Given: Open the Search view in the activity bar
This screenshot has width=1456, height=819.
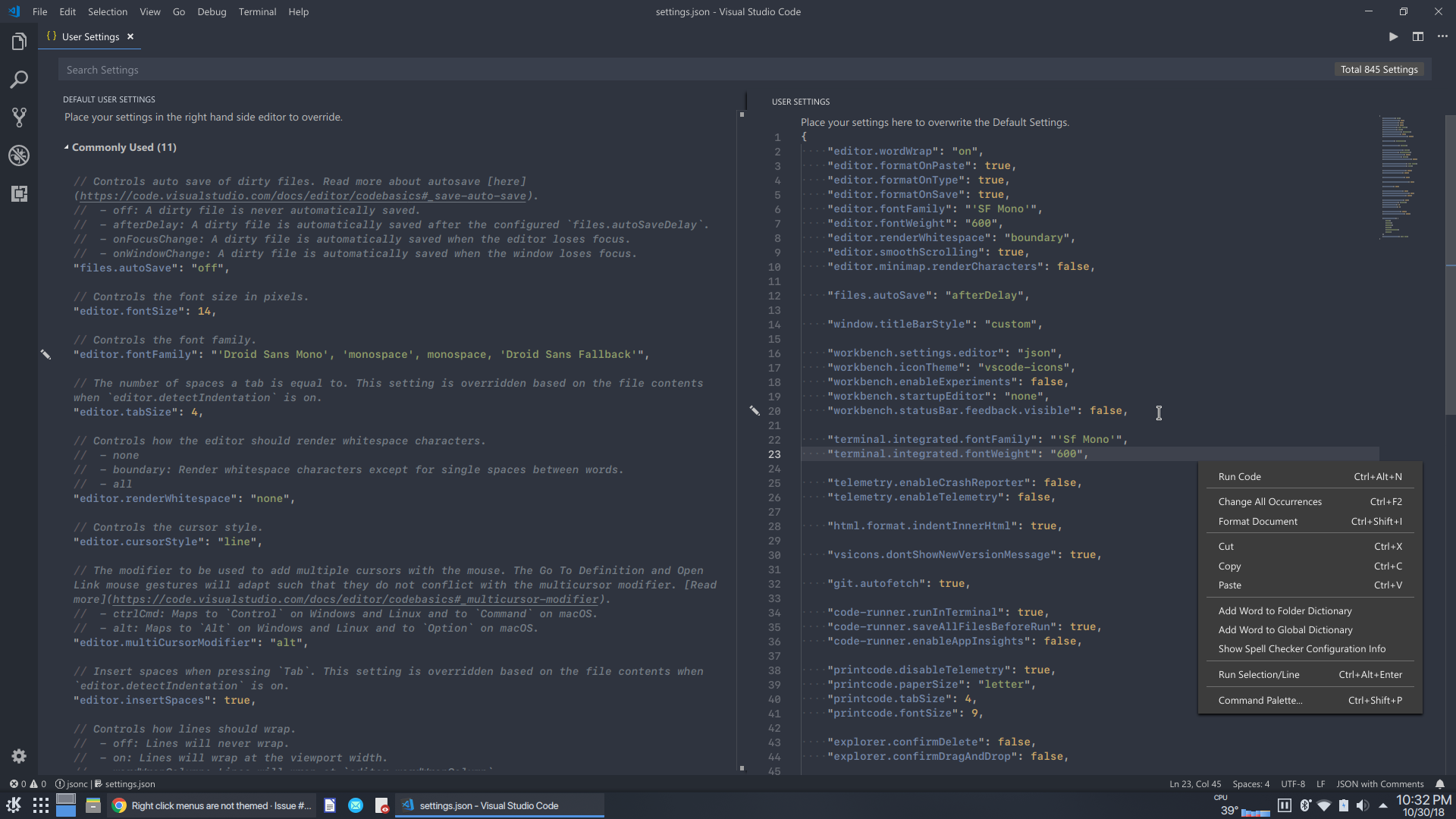Looking at the screenshot, I should click(19, 79).
